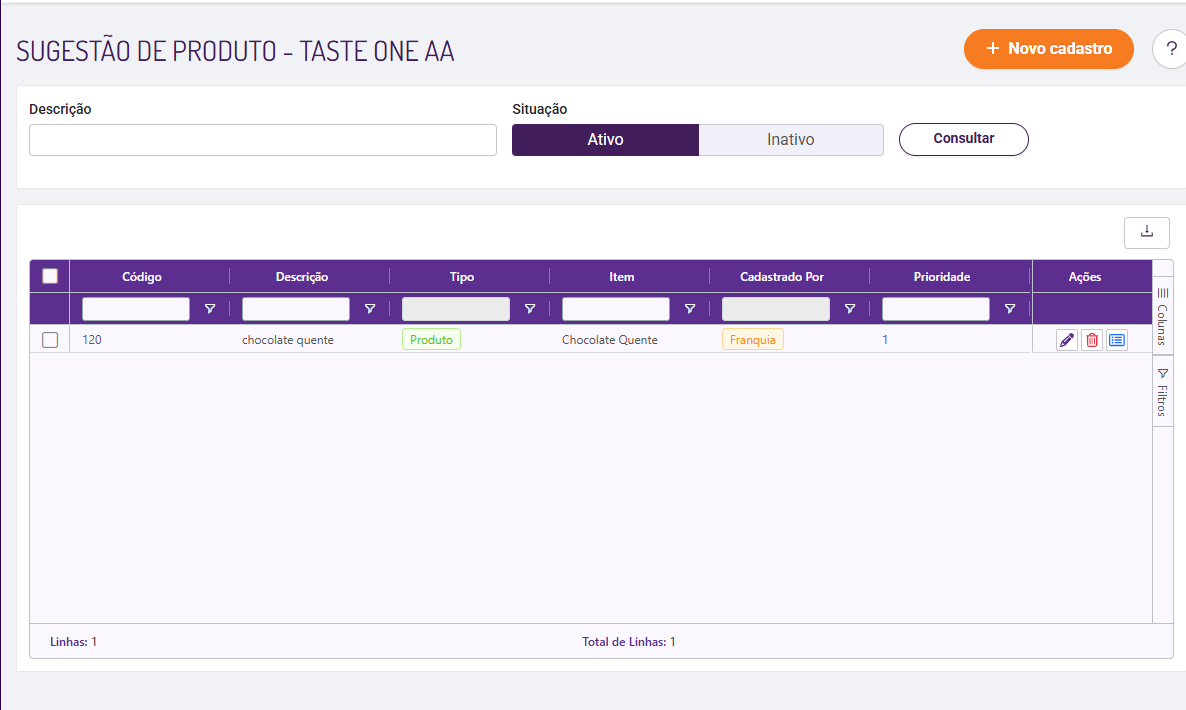Open the Cadastrado Por filter dropdown
This screenshot has width=1186, height=710.
click(776, 309)
